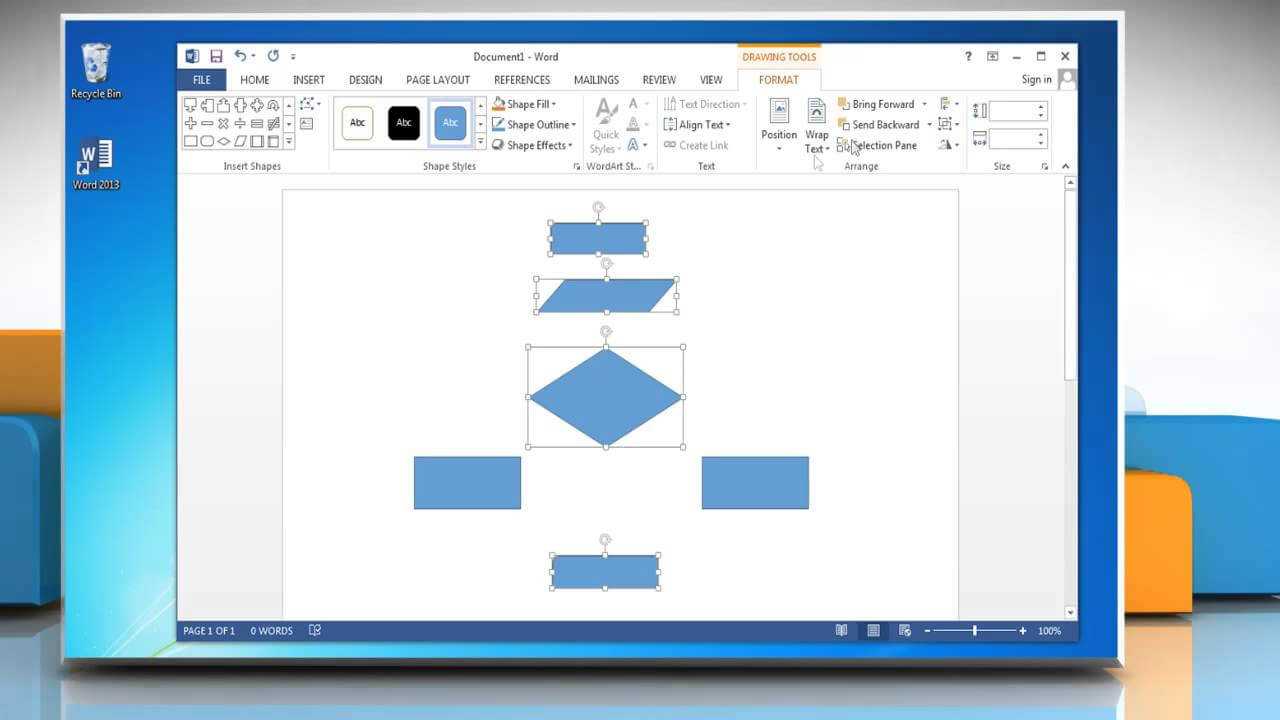Expand the Shape Fill dropdown
Screen dimensions: 1280x720
(554, 104)
